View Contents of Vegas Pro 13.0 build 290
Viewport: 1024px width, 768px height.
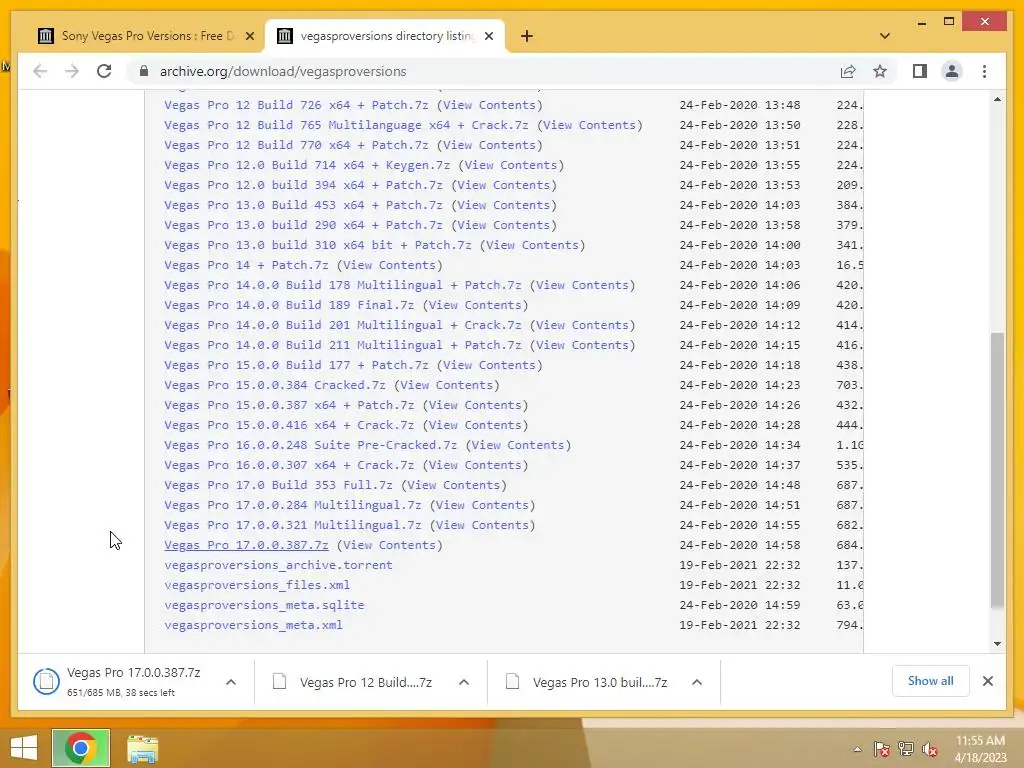tap(504, 225)
